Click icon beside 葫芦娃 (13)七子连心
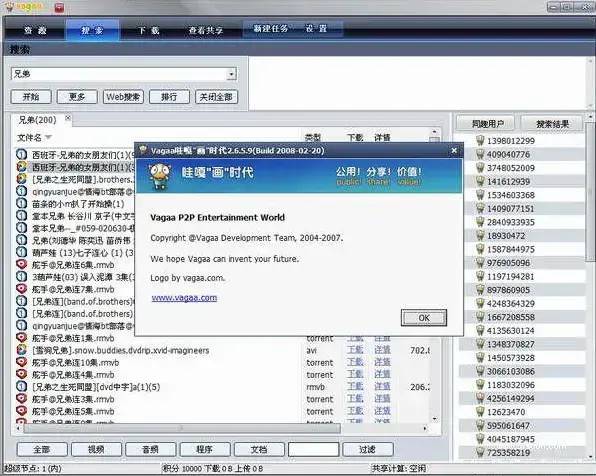Screen dimensions: 596x476 click(x=21, y=252)
